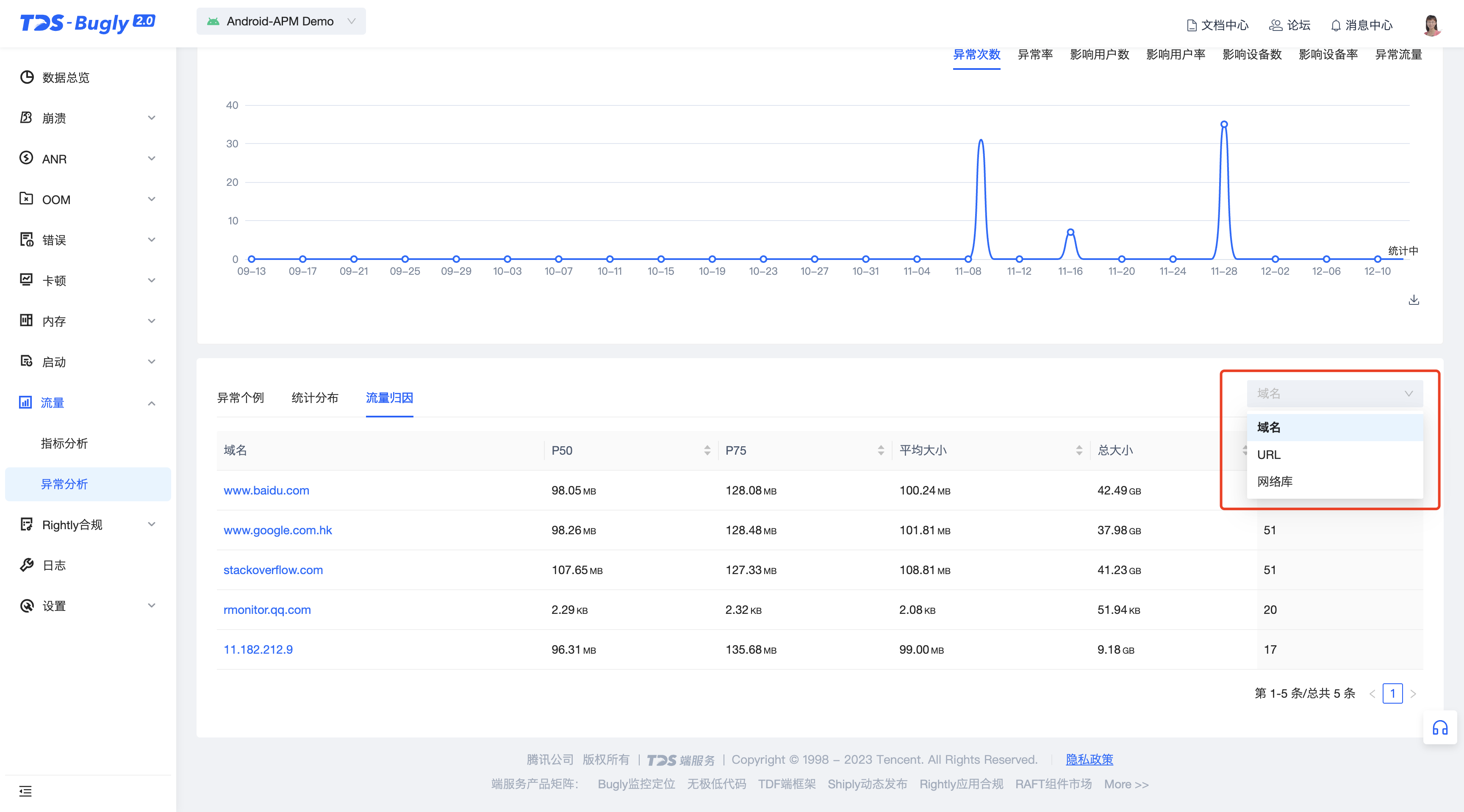Open the www.google.com.hk domain link

pyautogui.click(x=277, y=530)
